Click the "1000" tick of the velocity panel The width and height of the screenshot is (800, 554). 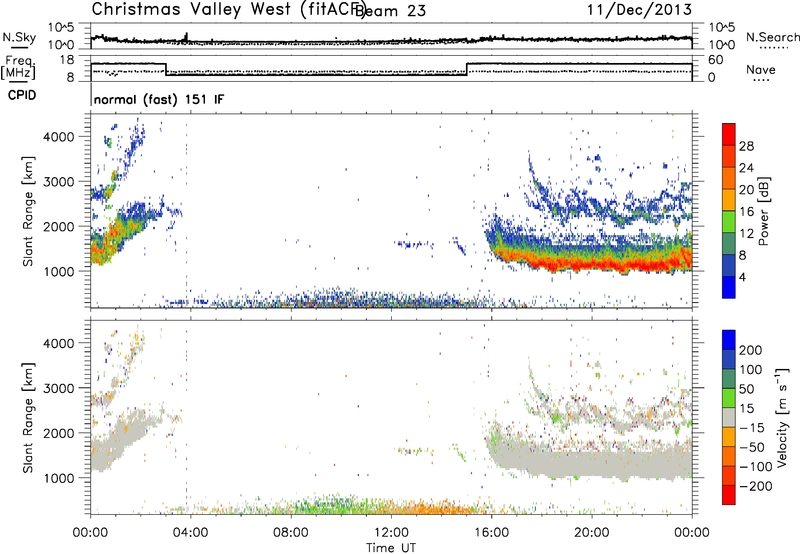coord(59,478)
